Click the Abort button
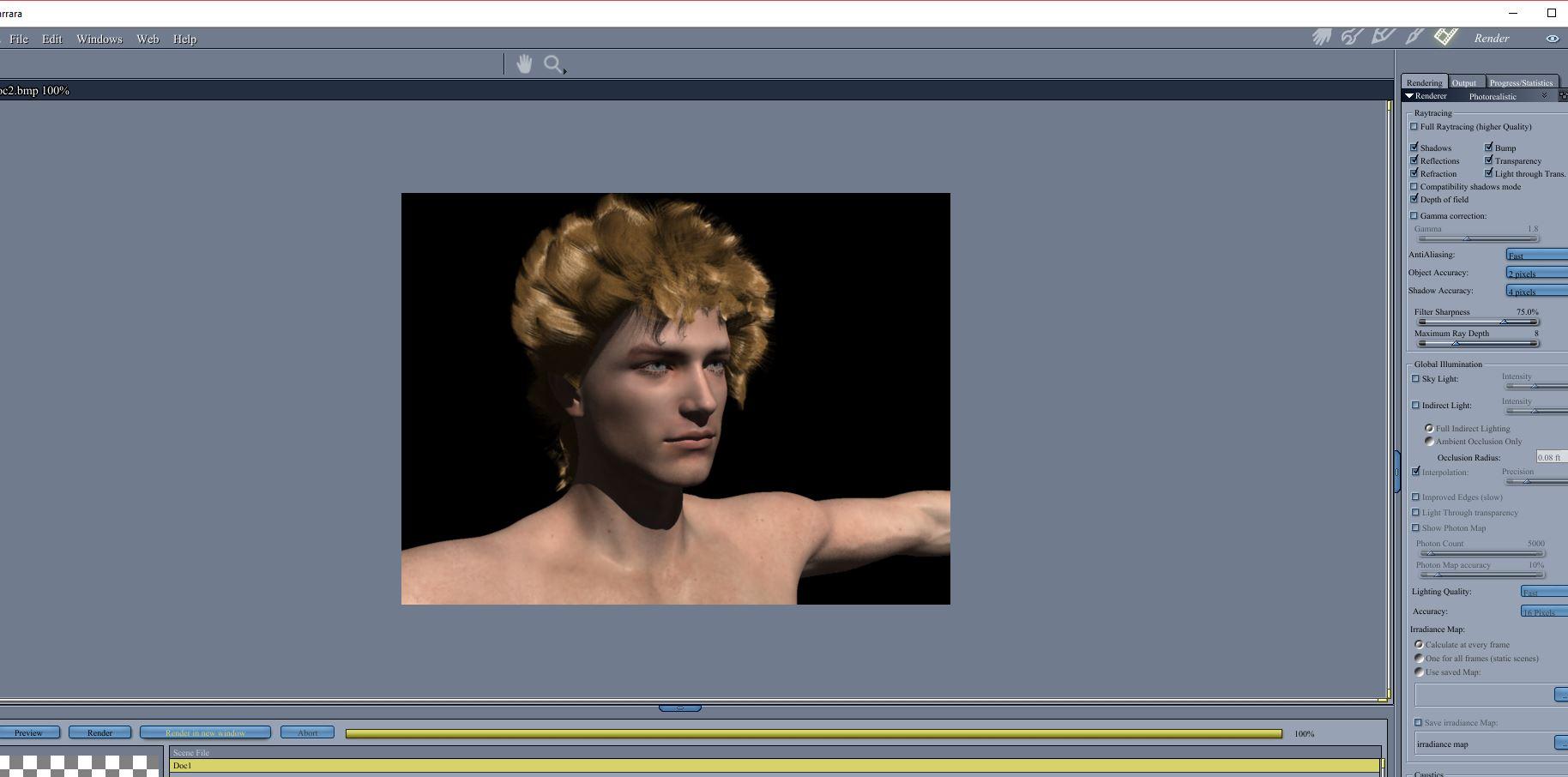The image size is (1568, 777). [x=307, y=733]
